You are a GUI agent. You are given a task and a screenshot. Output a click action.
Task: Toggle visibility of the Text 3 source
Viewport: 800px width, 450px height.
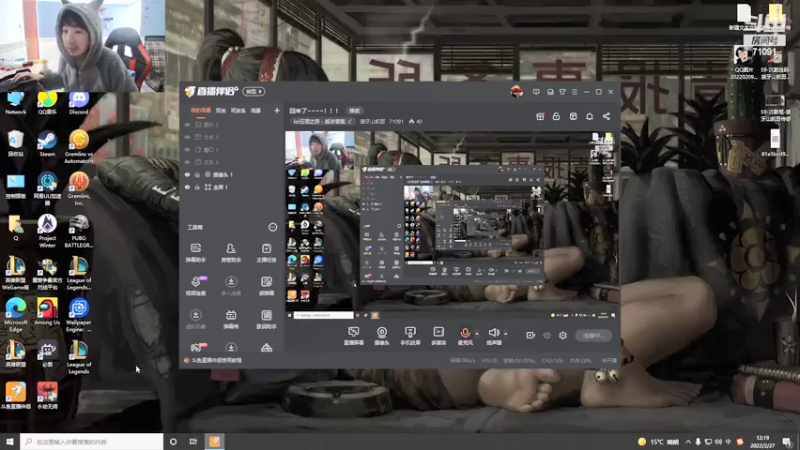point(187,162)
